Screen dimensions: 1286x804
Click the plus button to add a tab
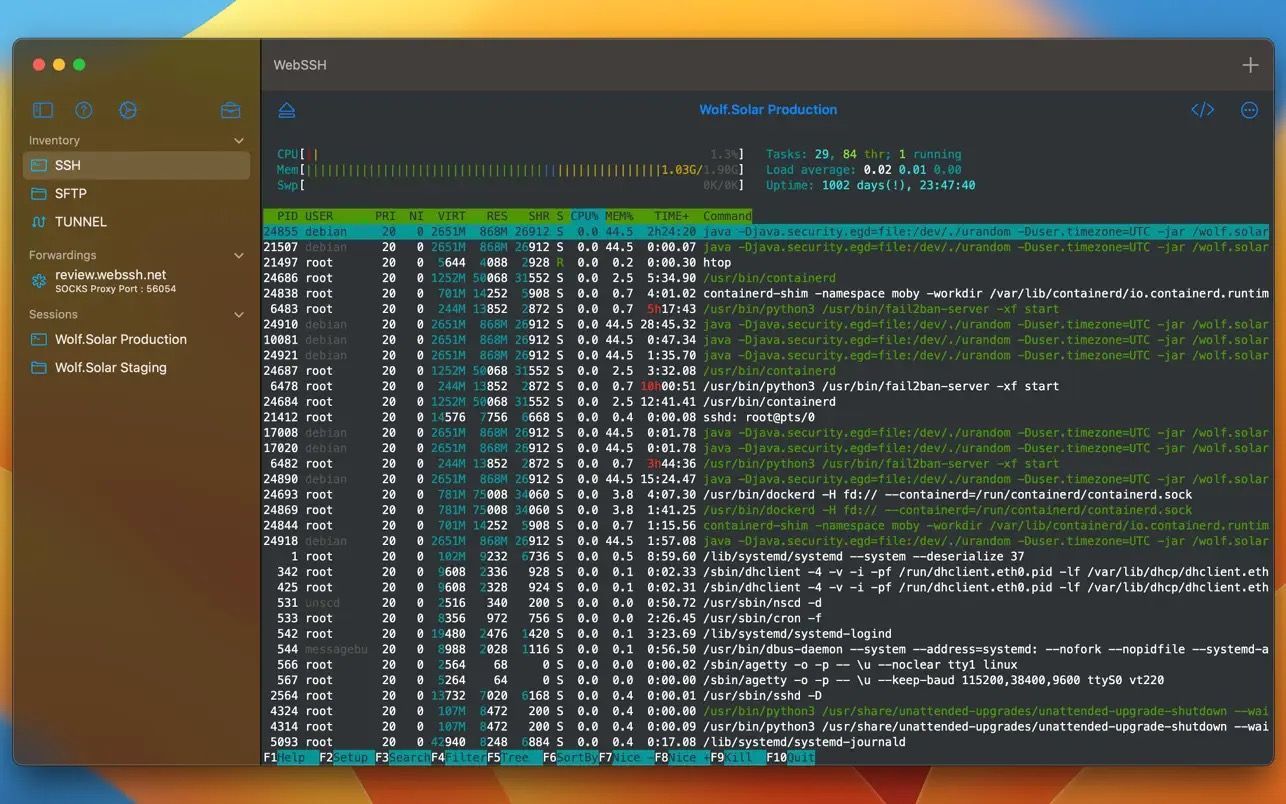click(1250, 65)
